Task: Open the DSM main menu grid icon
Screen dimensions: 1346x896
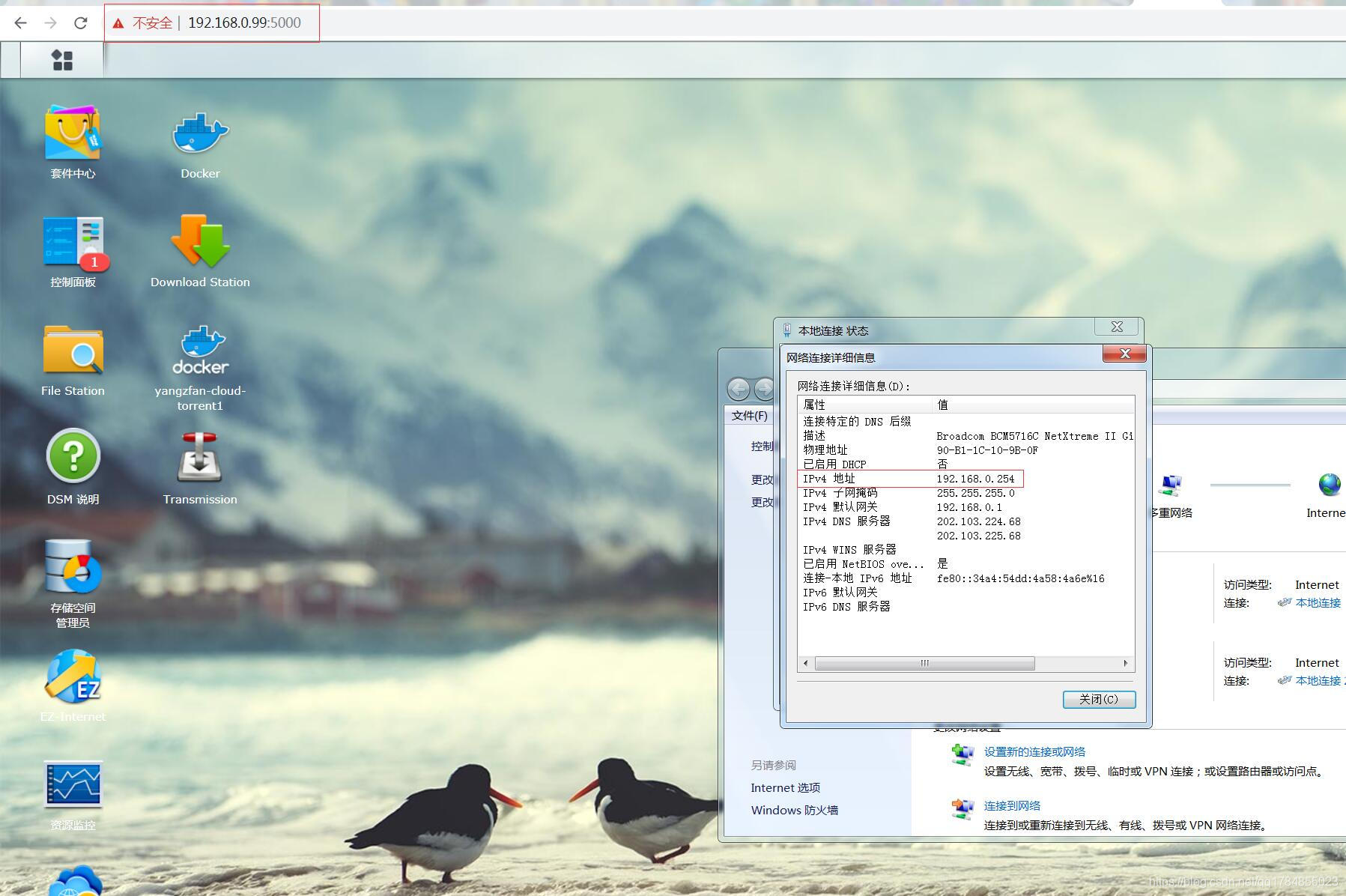Action: (62, 60)
